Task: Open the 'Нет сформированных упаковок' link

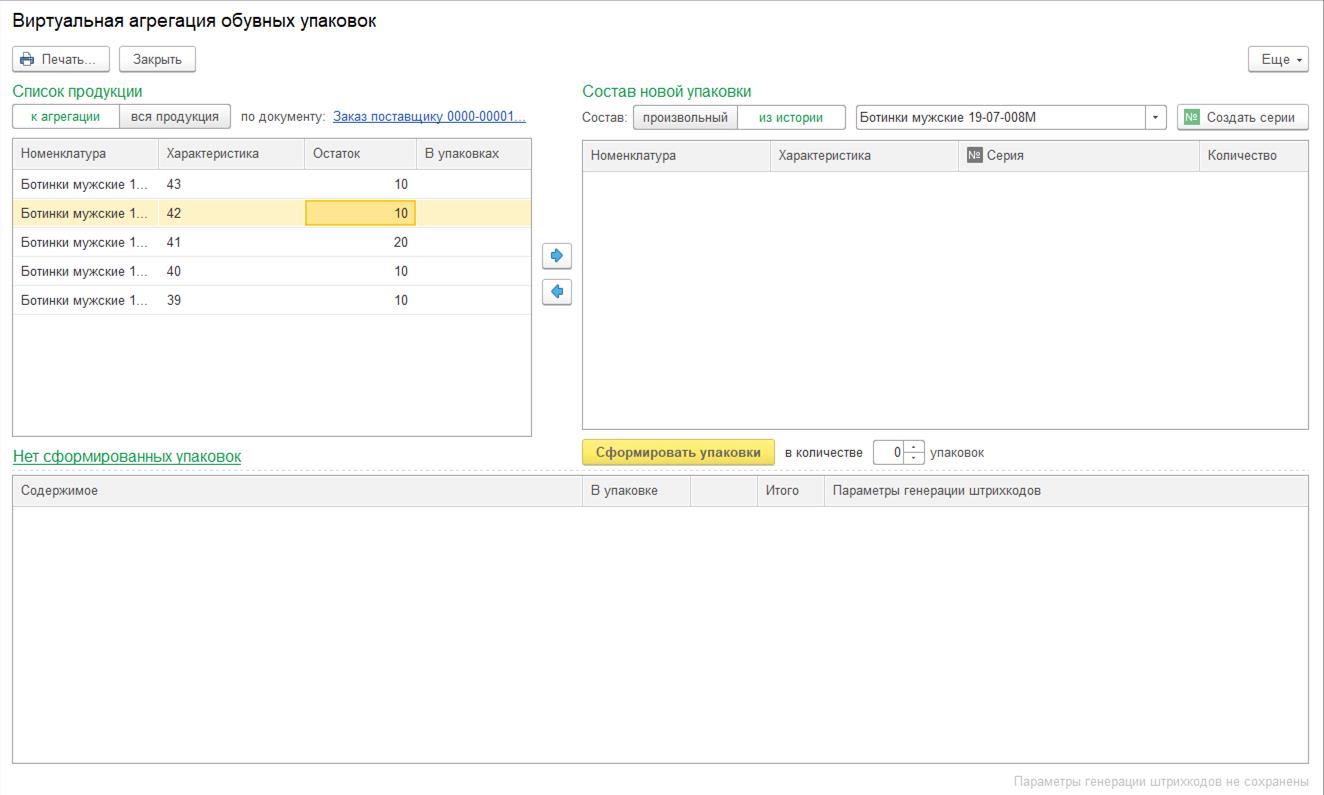Action: [x=127, y=457]
